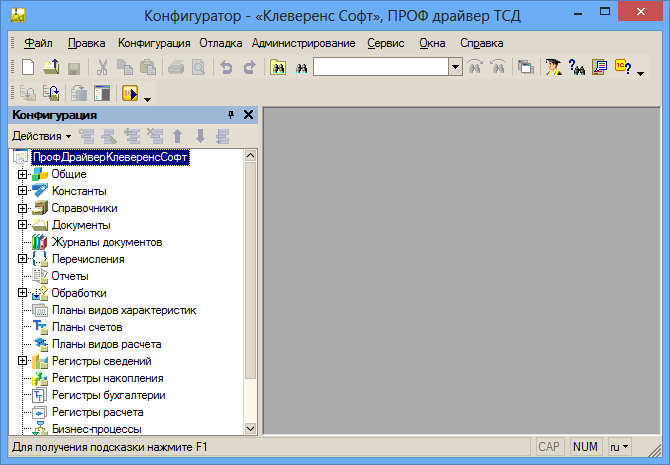Expand the Константы tree node
Viewport: 670px width, 465px height.
[22, 191]
